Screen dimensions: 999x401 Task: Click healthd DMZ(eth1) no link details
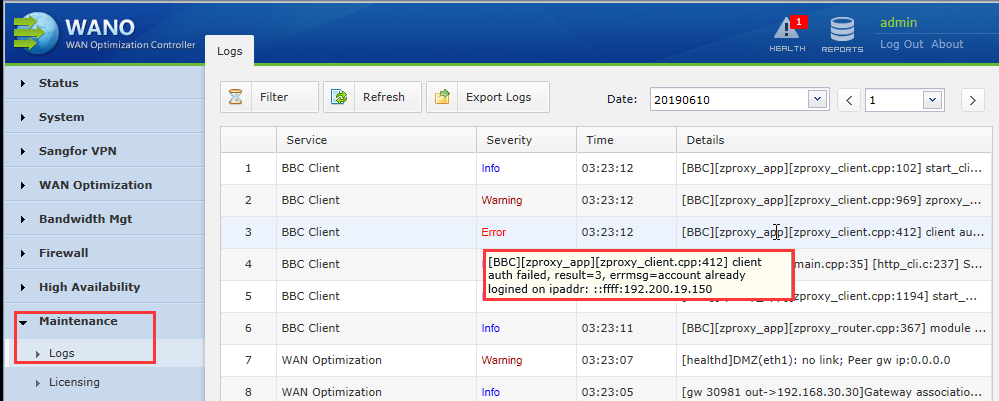816,360
